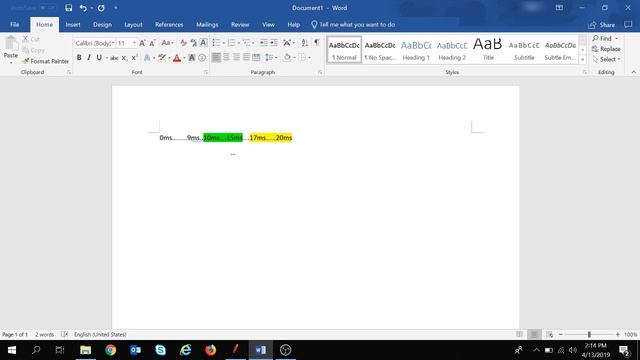This screenshot has width=640, height=360.
Task: Click the Shading paint bucket icon
Action: click(287, 58)
